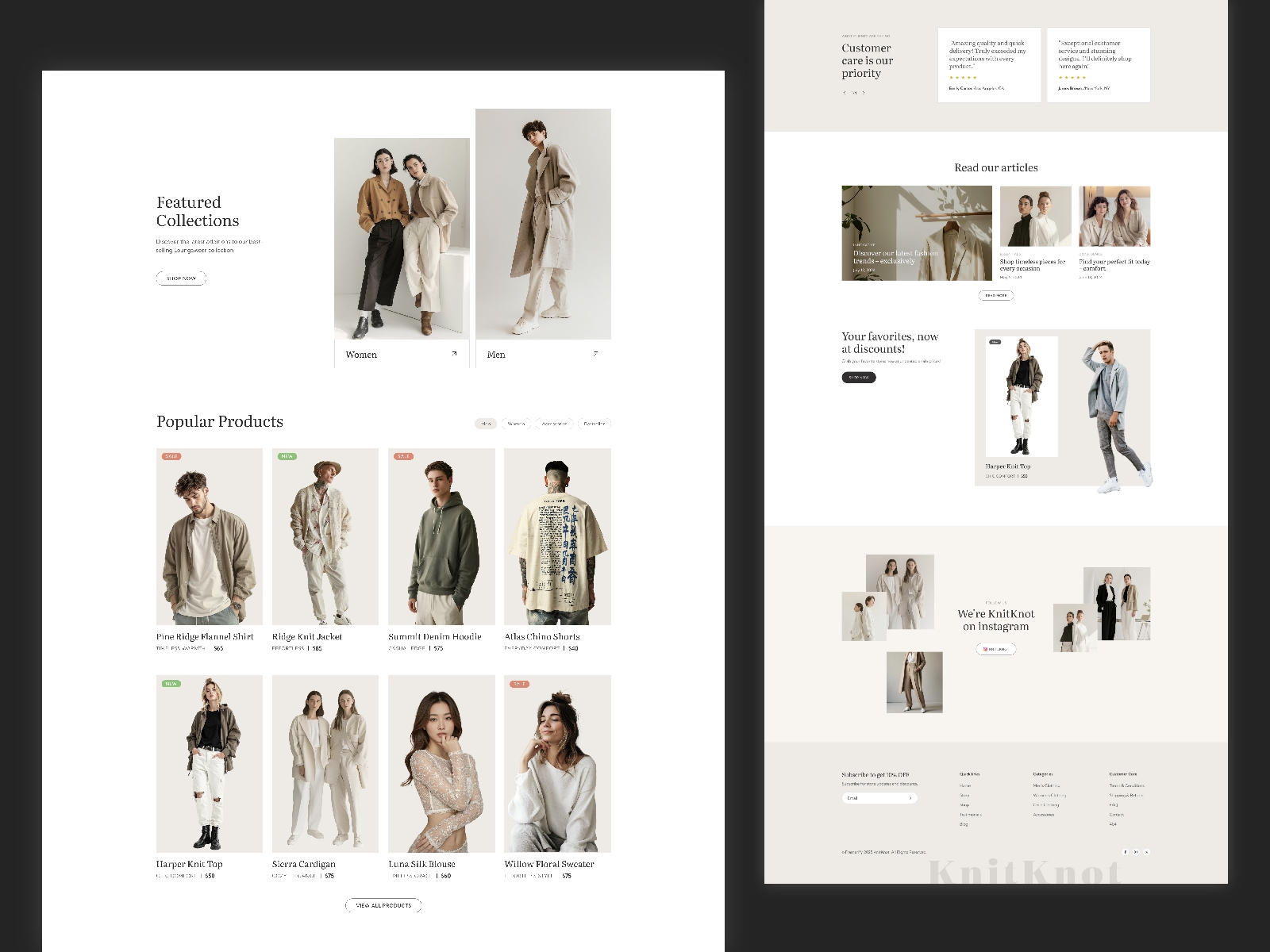Click the arrow icon inside the Email subscribe field

(x=911, y=798)
